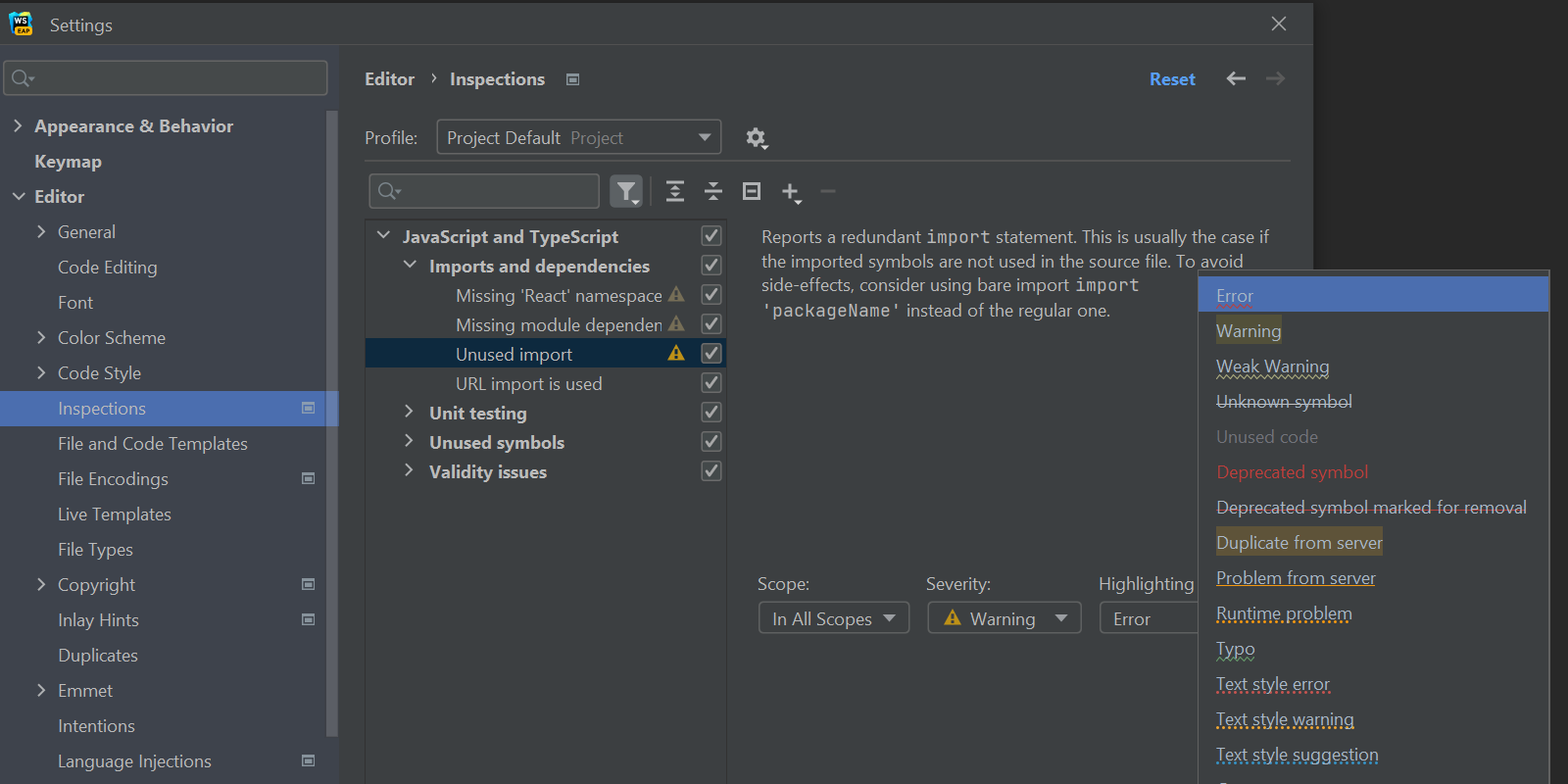Screen dimensions: 1568x784
Task: Select Deprecated symbol highlighting option
Action: 1373,471
